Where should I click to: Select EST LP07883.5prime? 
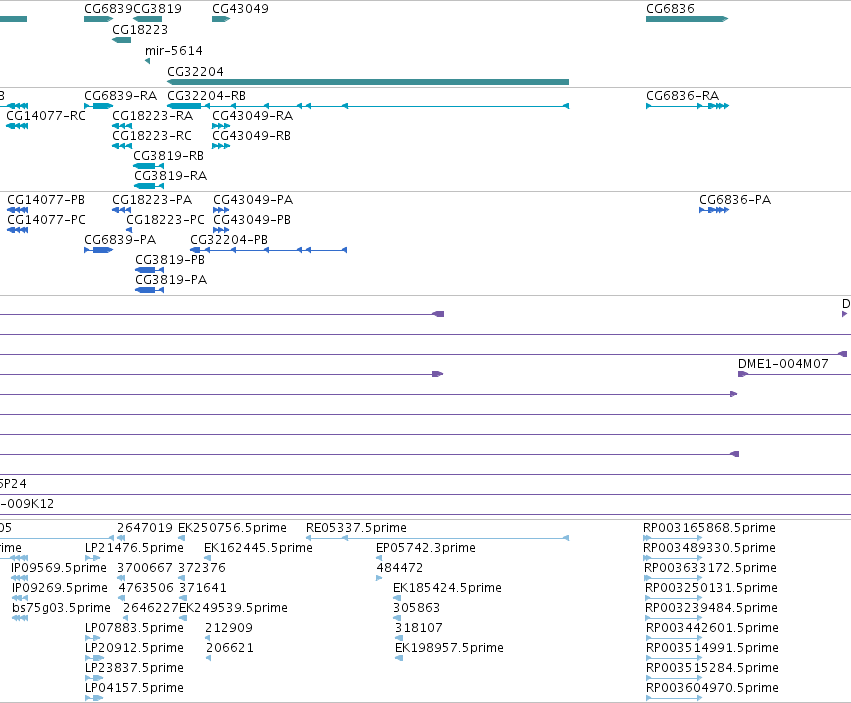(92, 638)
